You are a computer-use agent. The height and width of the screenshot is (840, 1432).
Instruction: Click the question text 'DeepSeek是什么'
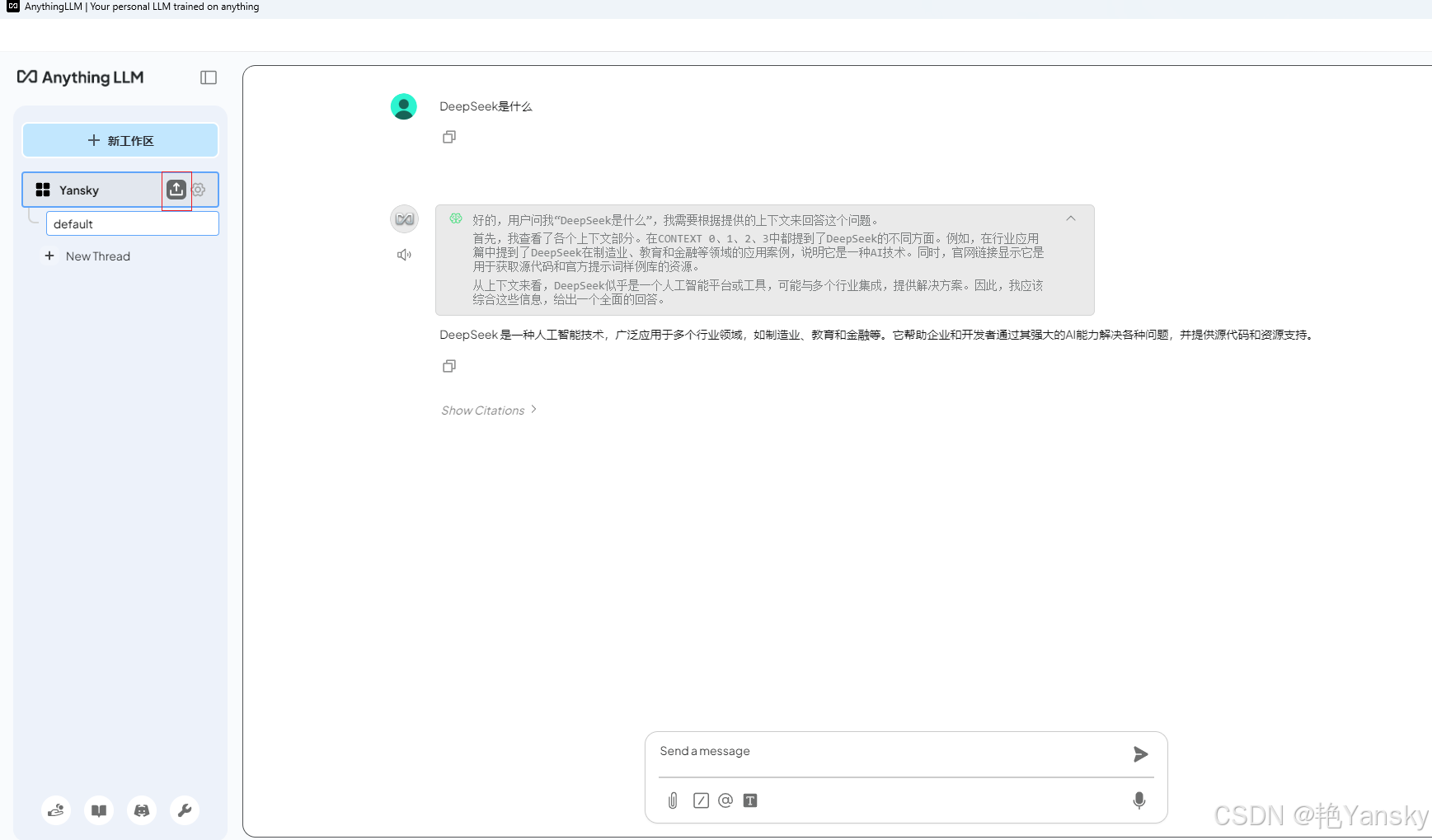486,106
